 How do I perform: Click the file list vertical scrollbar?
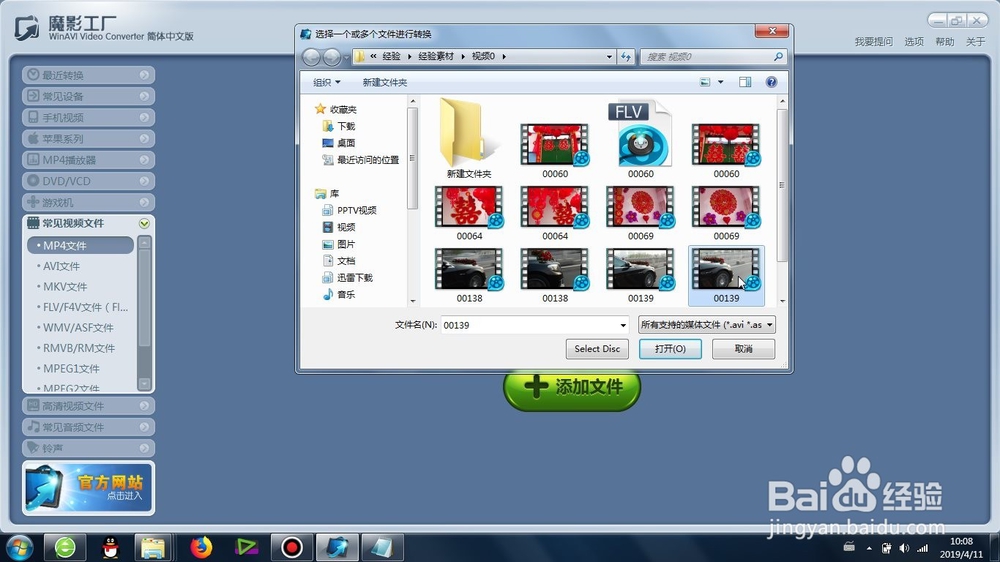(782, 185)
